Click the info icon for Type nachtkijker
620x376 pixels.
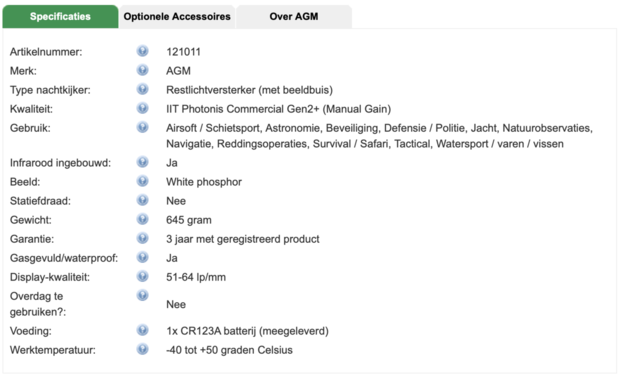tap(142, 89)
